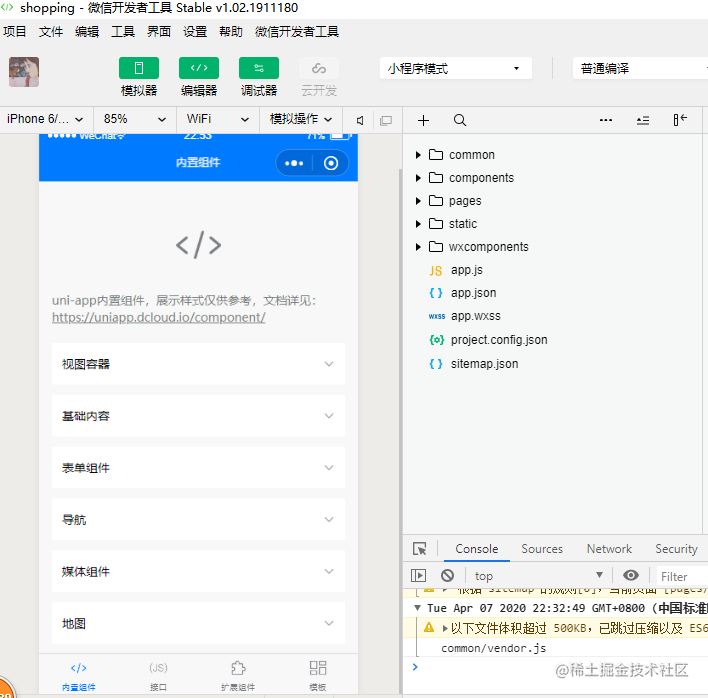Open the 85% zoom level dropdown
Screen dimensions: 708x698
point(135,119)
